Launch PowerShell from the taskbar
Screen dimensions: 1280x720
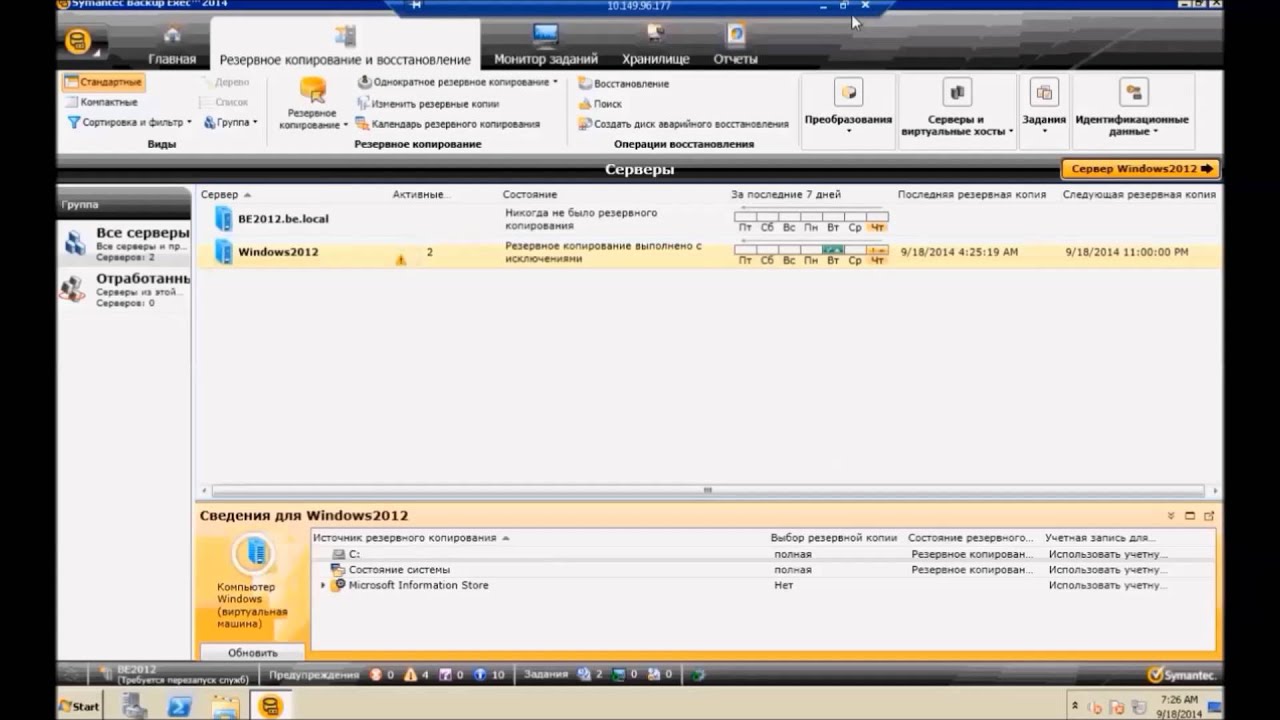click(x=180, y=706)
